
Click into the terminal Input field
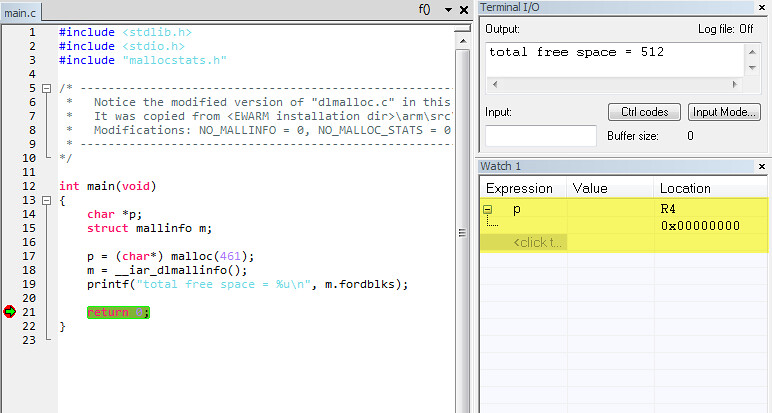pos(541,136)
